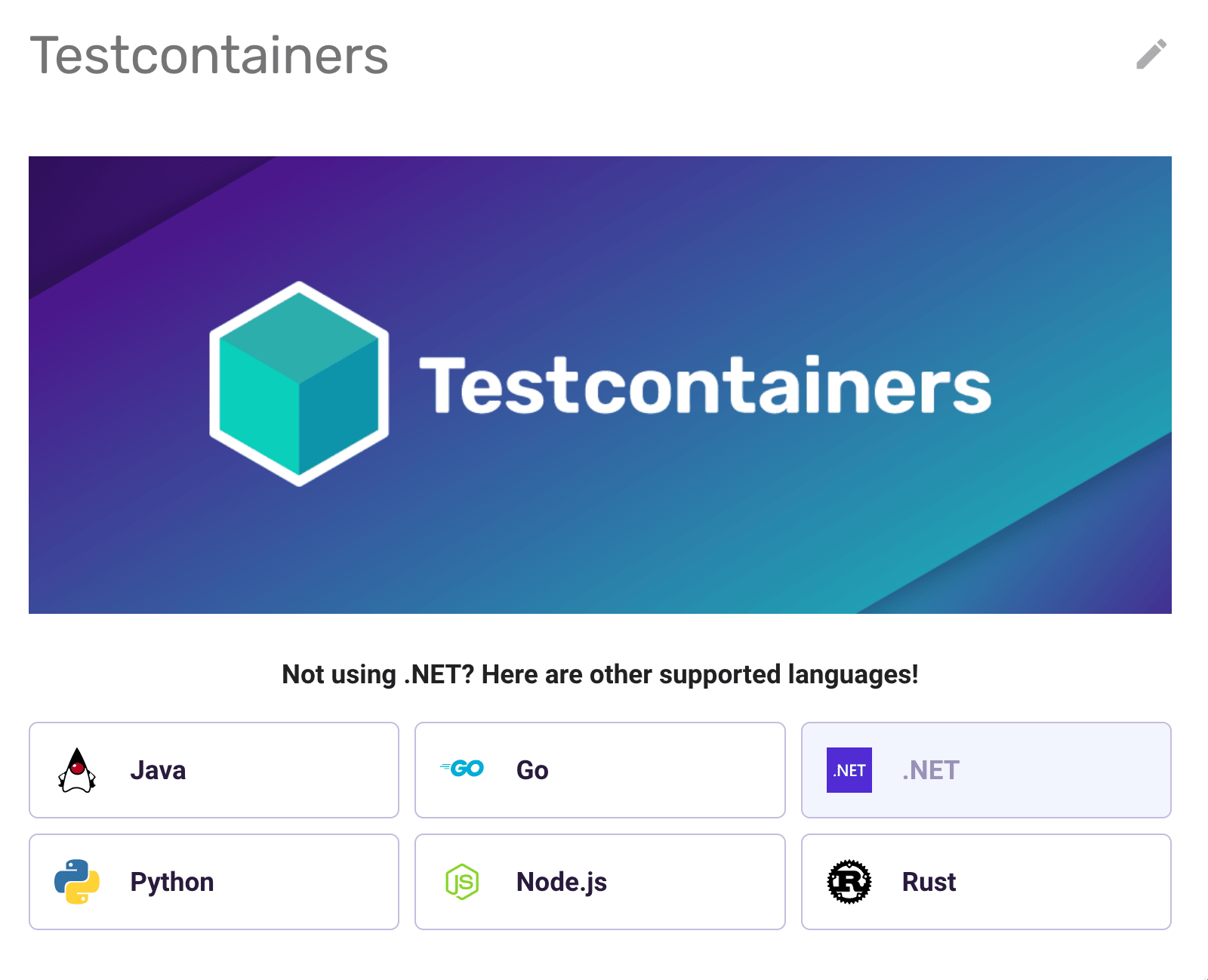1208x980 pixels.
Task: Click the edit pencil icon
Action: click(1151, 54)
